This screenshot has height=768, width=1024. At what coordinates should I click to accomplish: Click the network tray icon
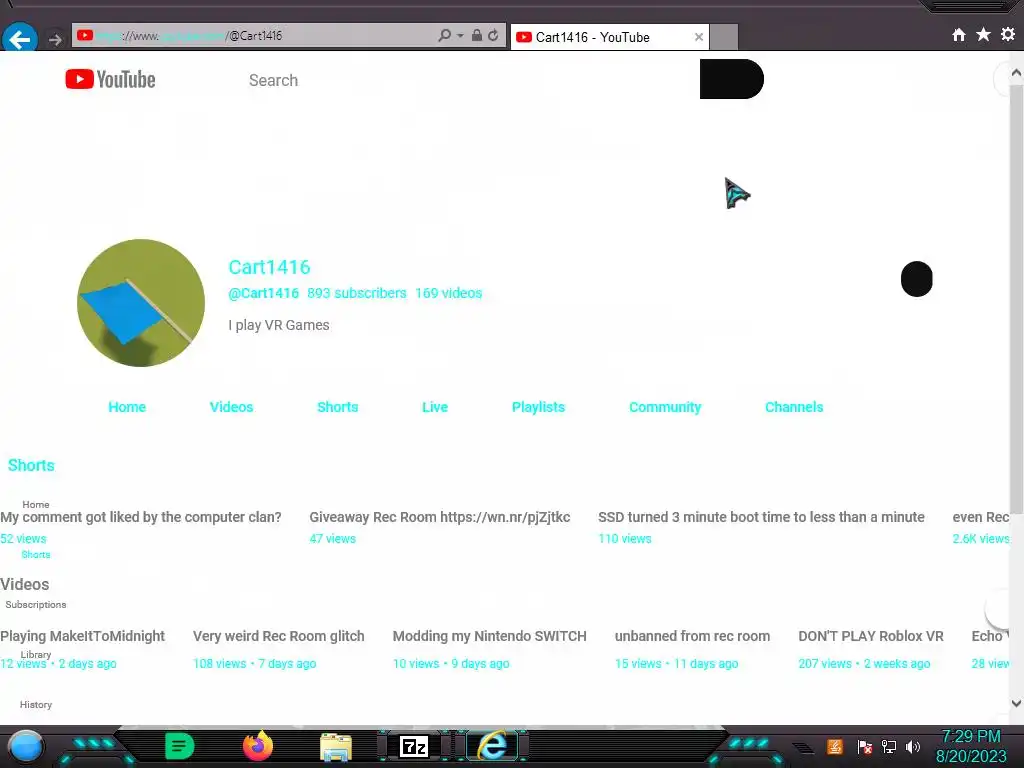point(889,746)
